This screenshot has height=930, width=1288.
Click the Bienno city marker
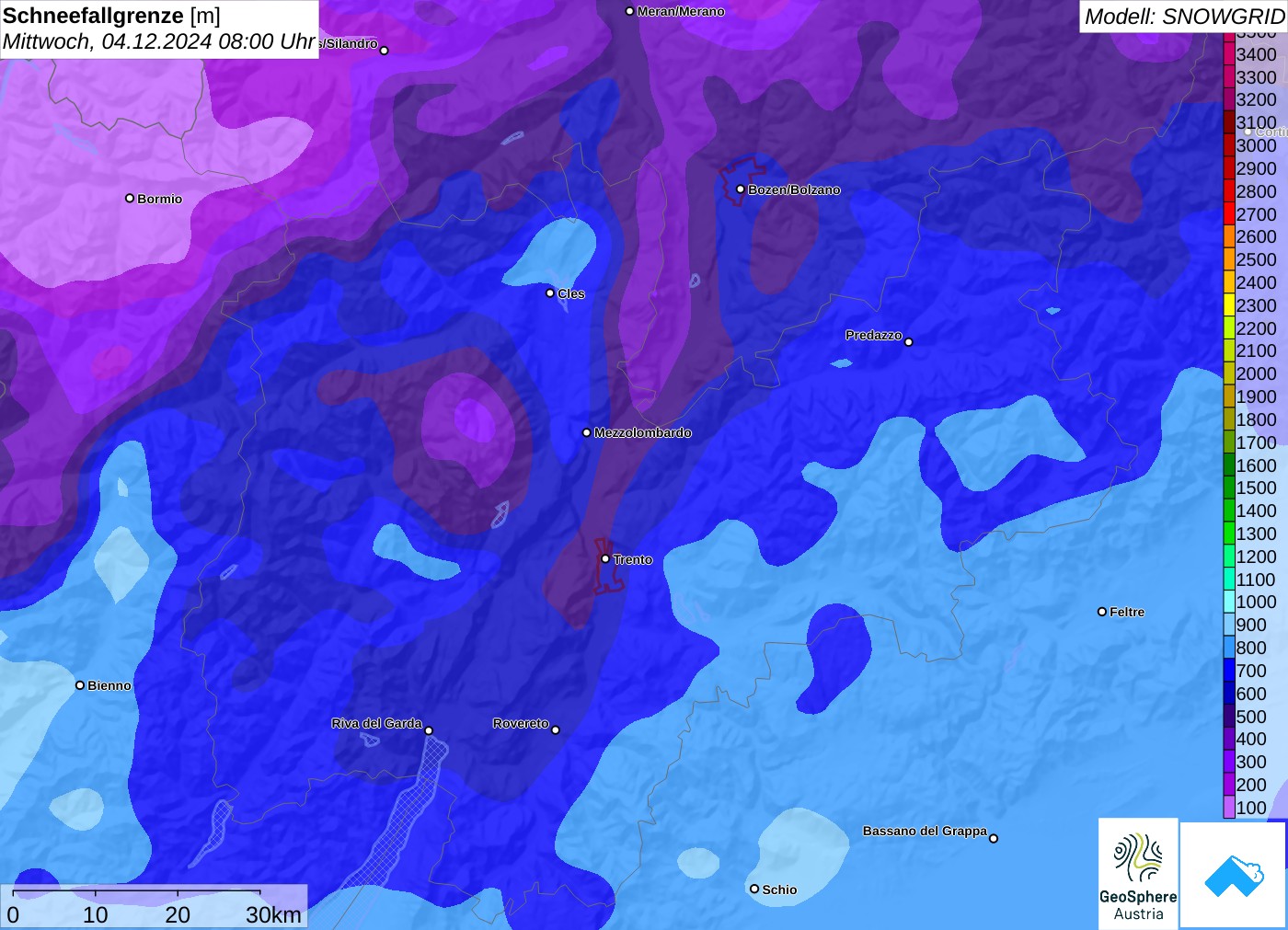pos(80,684)
